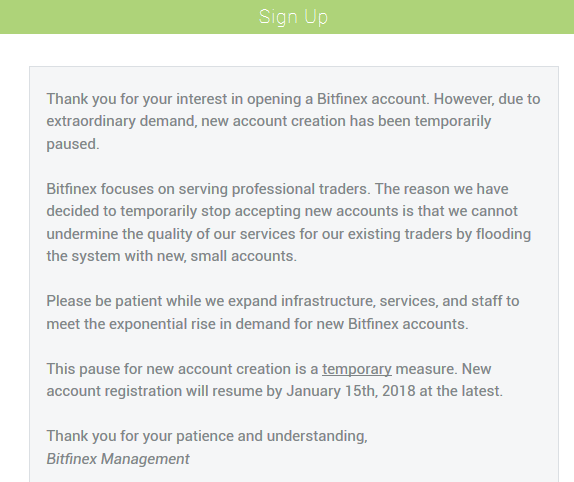Click the text new, small accounts
Image resolution: width=574 pixels, height=482 pixels.
[x=227, y=256]
